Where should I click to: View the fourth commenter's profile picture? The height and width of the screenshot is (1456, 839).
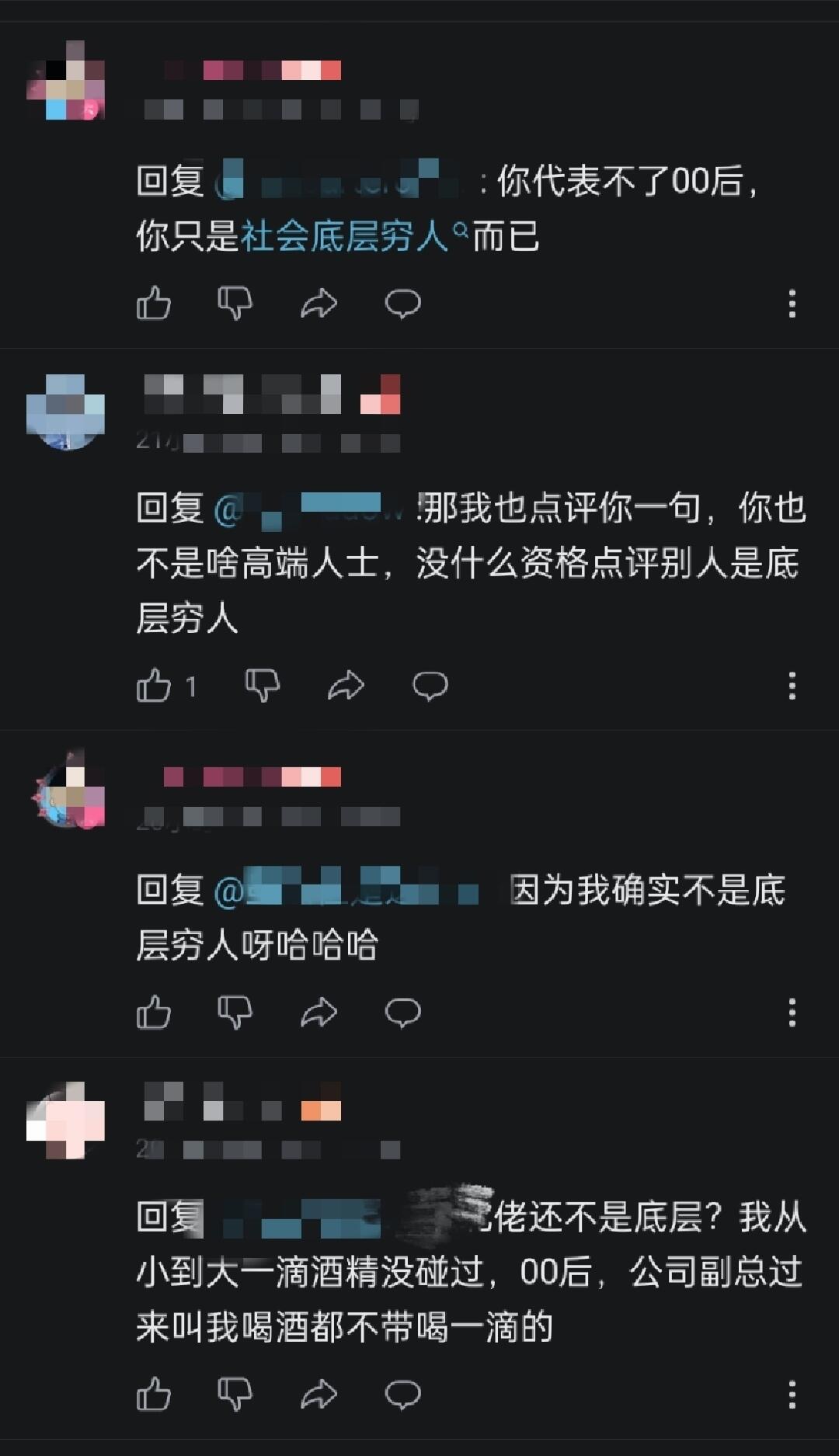tap(66, 1121)
